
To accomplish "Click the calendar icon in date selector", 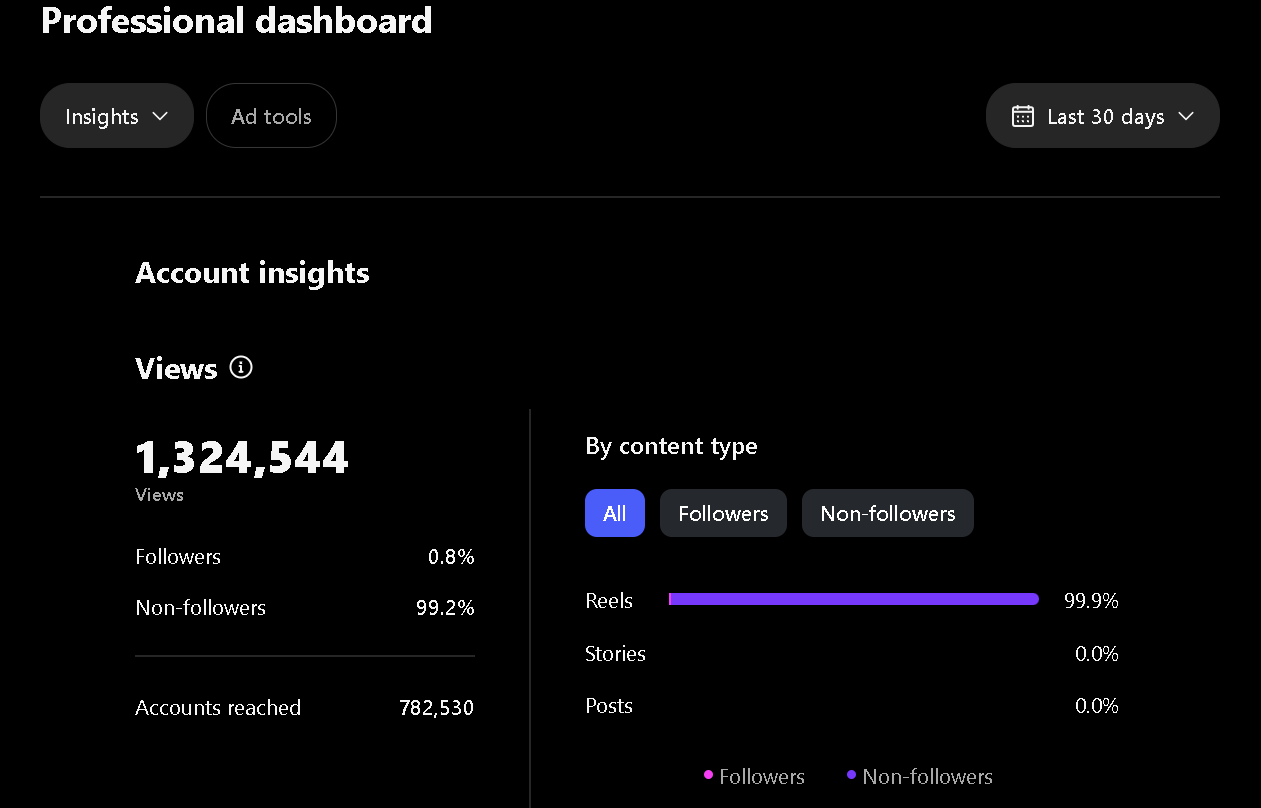I will click(1022, 116).
